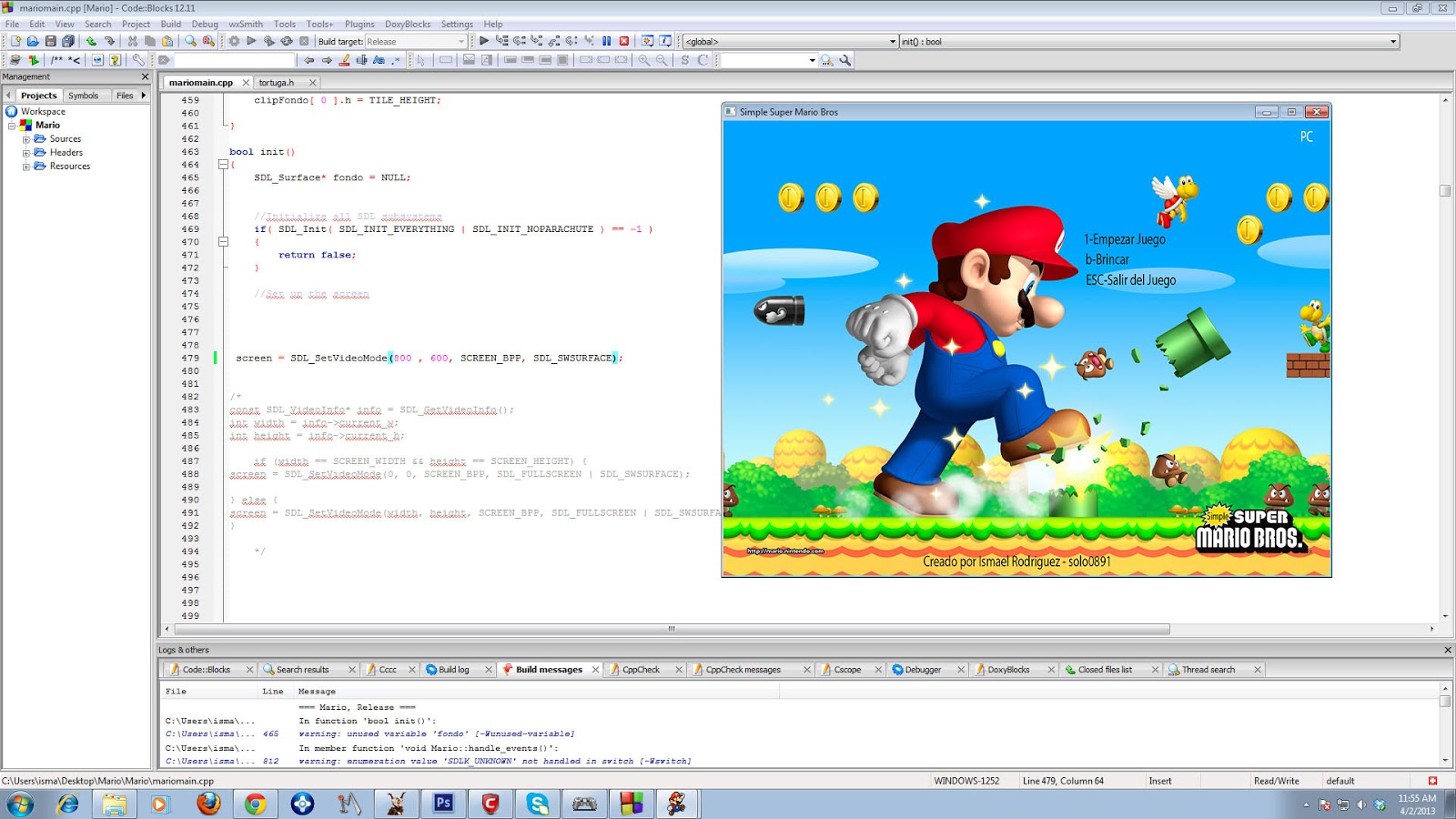Click the horizontal scrollbar of the code editor
The width and height of the screenshot is (1456, 819).
pos(672,629)
